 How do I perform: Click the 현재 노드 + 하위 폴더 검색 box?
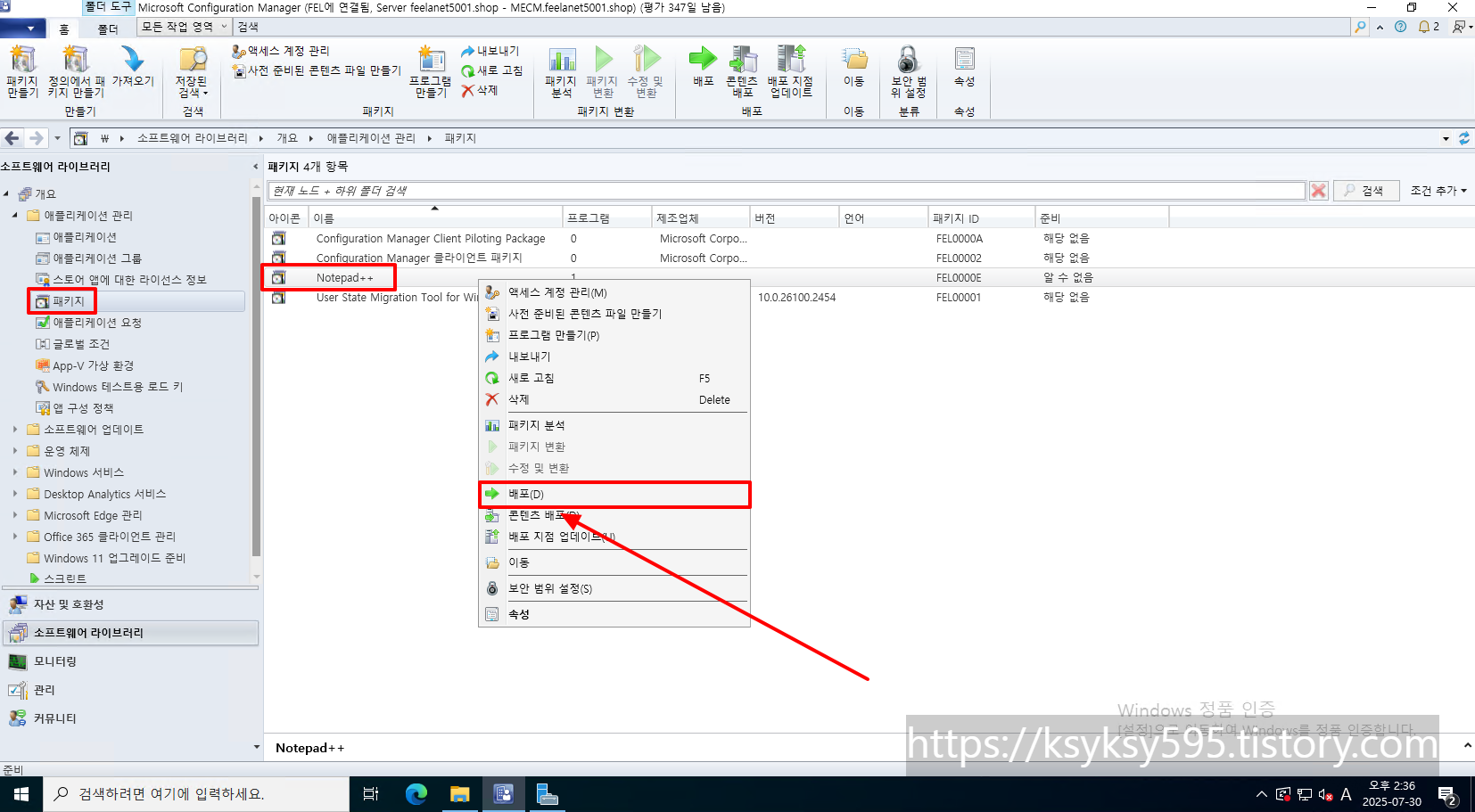point(787,191)
